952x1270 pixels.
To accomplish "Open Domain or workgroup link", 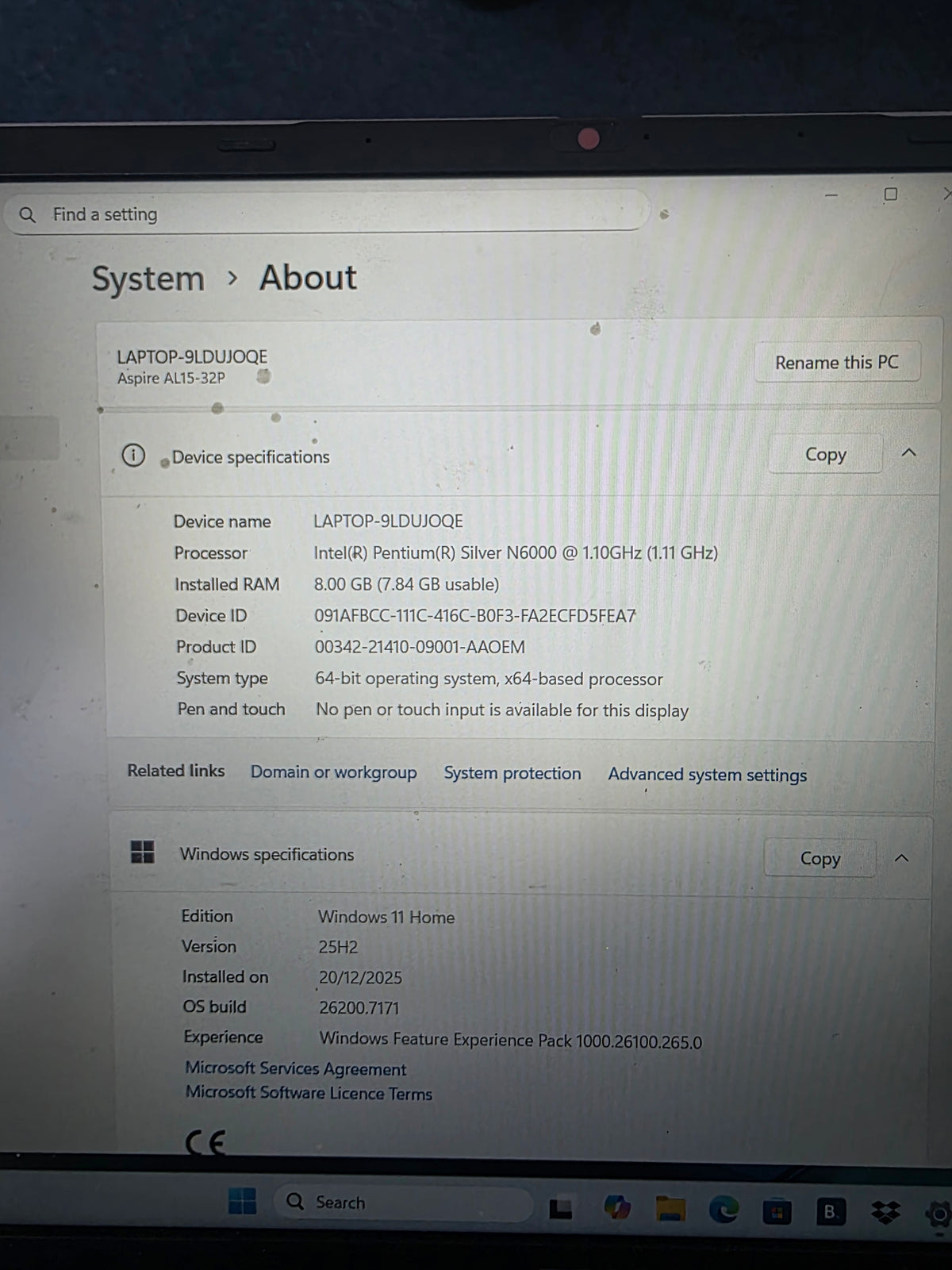I will (x=333, y=772).
